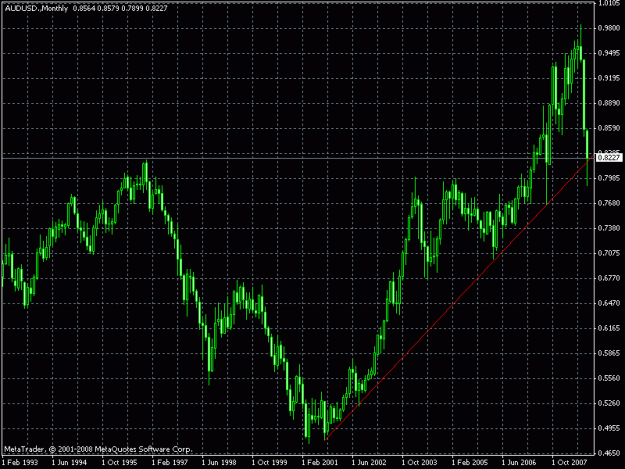Click the 1 Jun 2006 date label

519,463
